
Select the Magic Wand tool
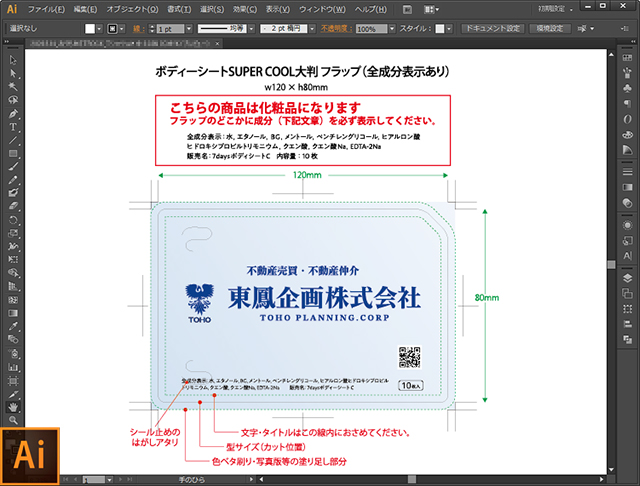click(x=13, y=86)
